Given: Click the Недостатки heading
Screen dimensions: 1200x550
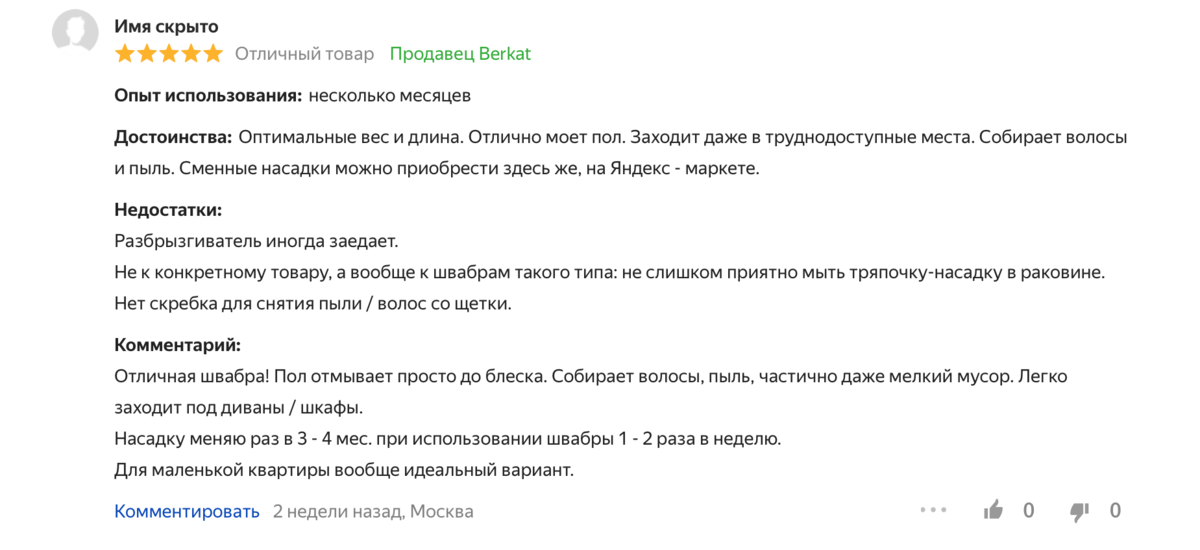Looking at the screenshot, I should tap(168, 210).
